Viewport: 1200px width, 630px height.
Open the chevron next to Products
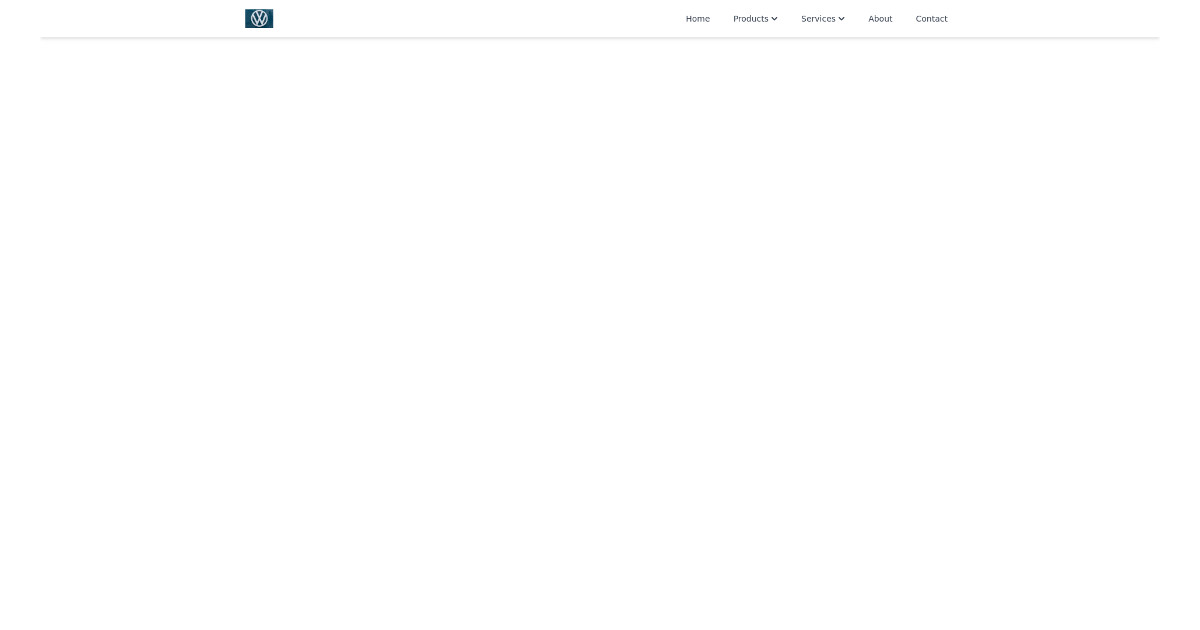(x=774, y=18)
